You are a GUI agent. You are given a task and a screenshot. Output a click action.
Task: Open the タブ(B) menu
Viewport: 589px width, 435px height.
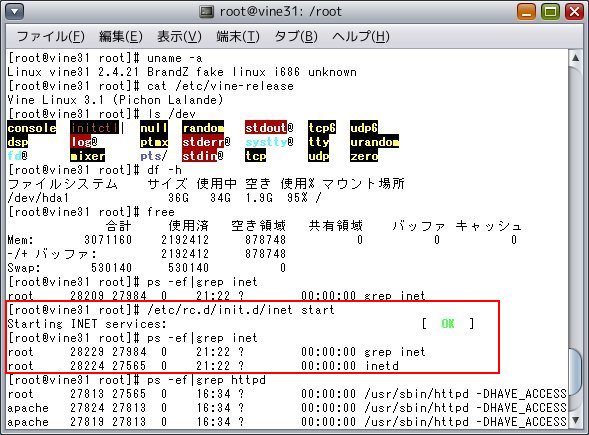[x=296, y=36]
